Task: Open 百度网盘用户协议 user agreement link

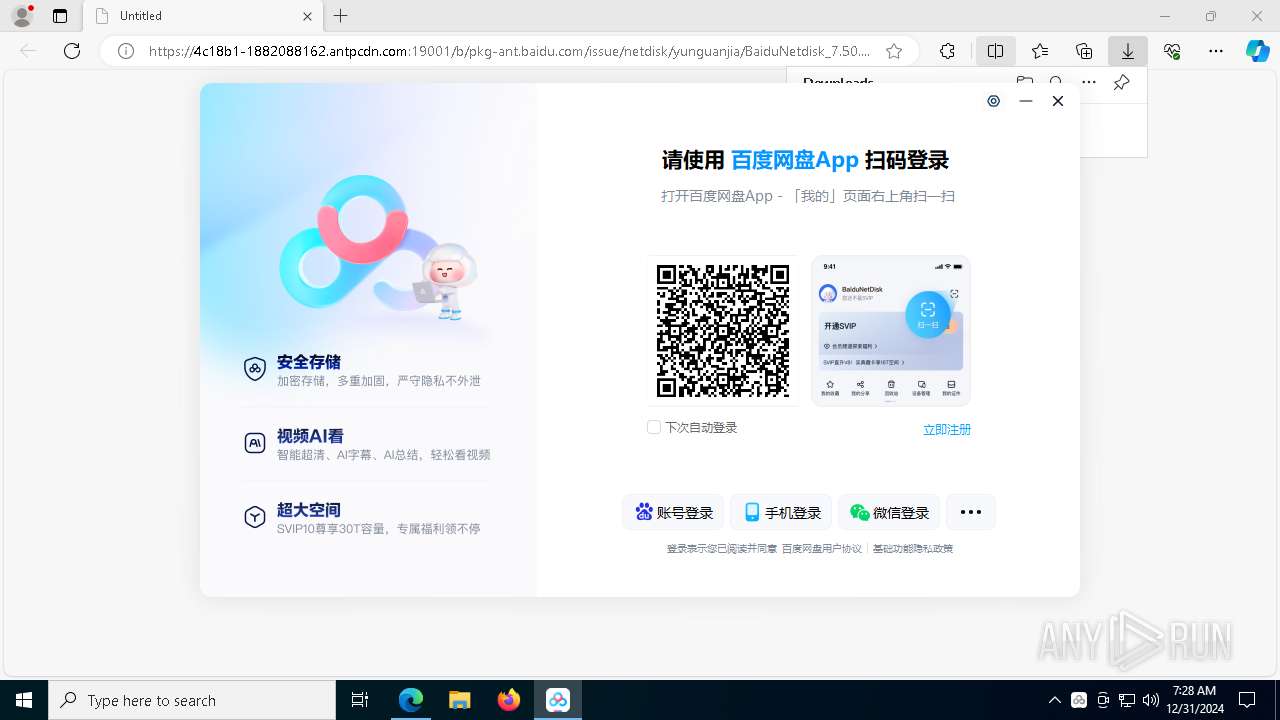Action: (822, 548)
